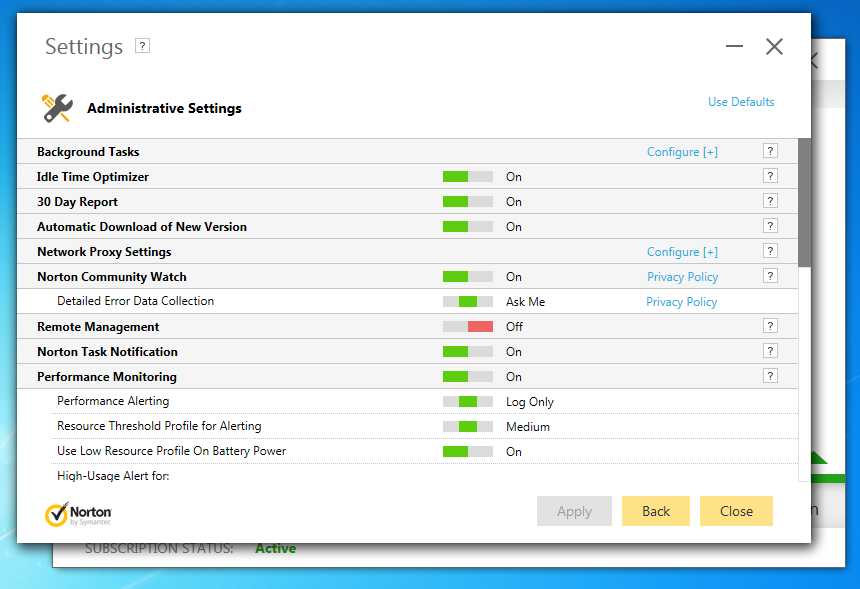Close Settings window with X
The height and width of the screenshot is (589, 860).
point(774,47)
